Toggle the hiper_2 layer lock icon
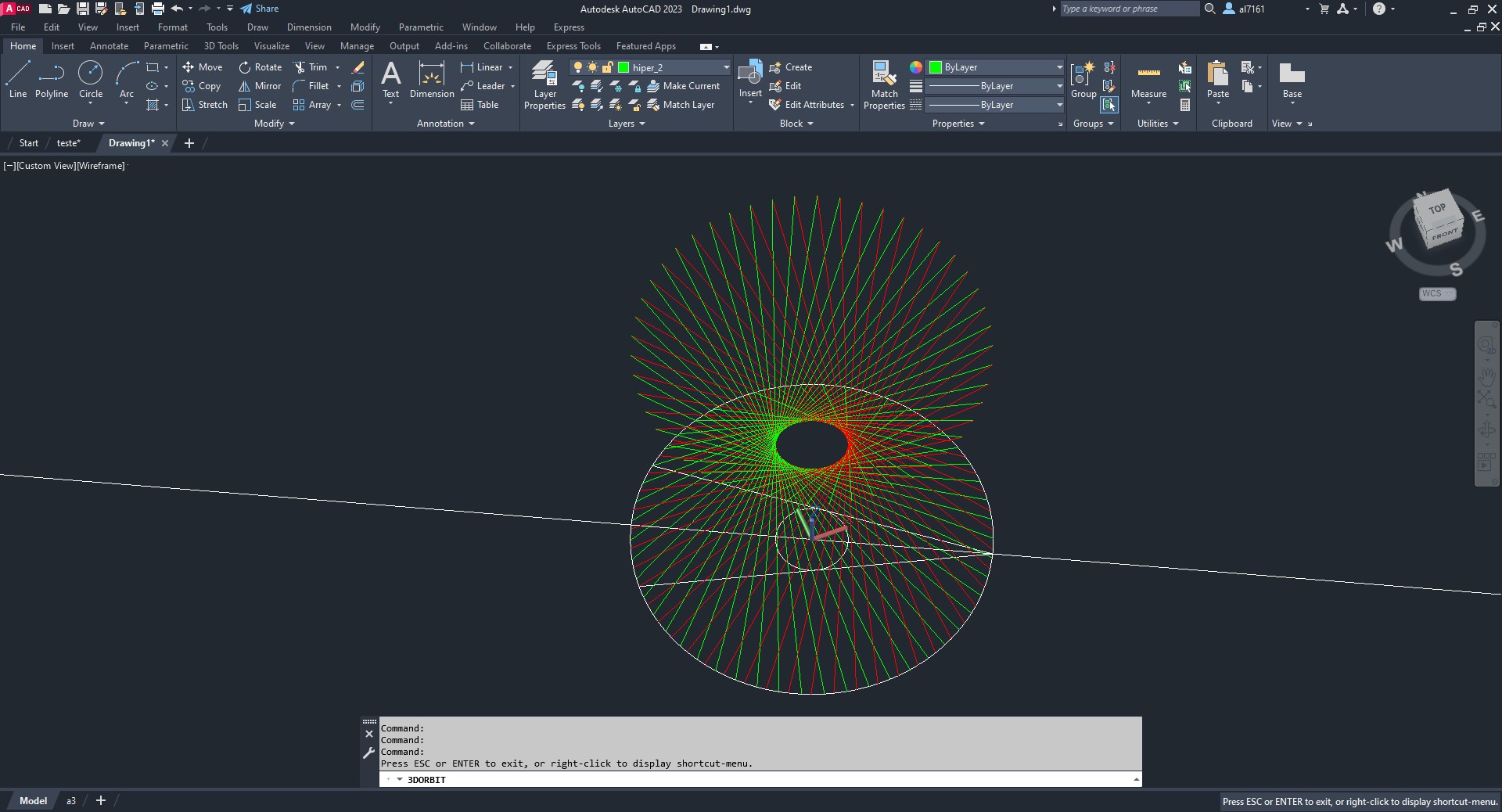Screen dimensions: 1502x812 coord(607,67)
